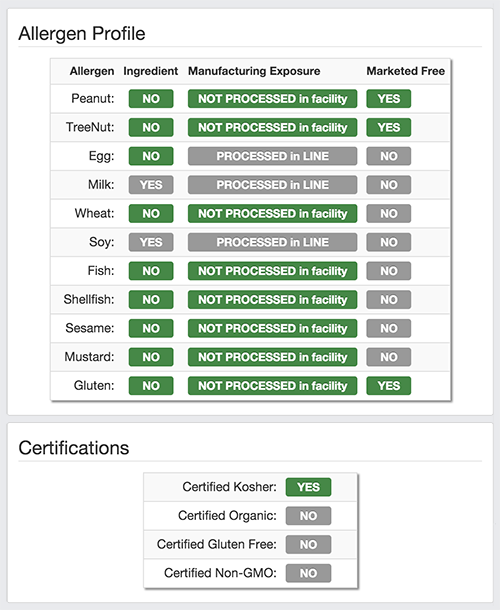The height and width of the screenshot is (610, 500).
Task: Click TreeNut NOT PROCESSED in facility badge
Action: (x=272, y=128)
